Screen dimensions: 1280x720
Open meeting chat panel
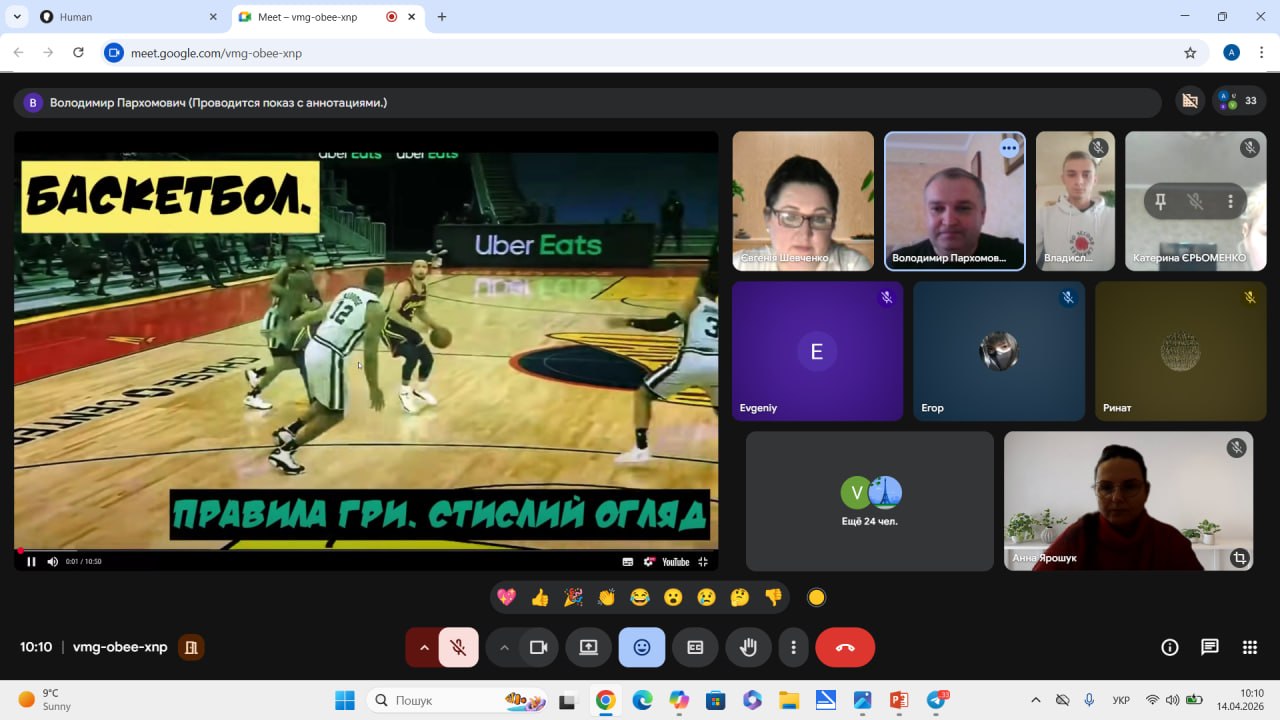click(1210, 647)
